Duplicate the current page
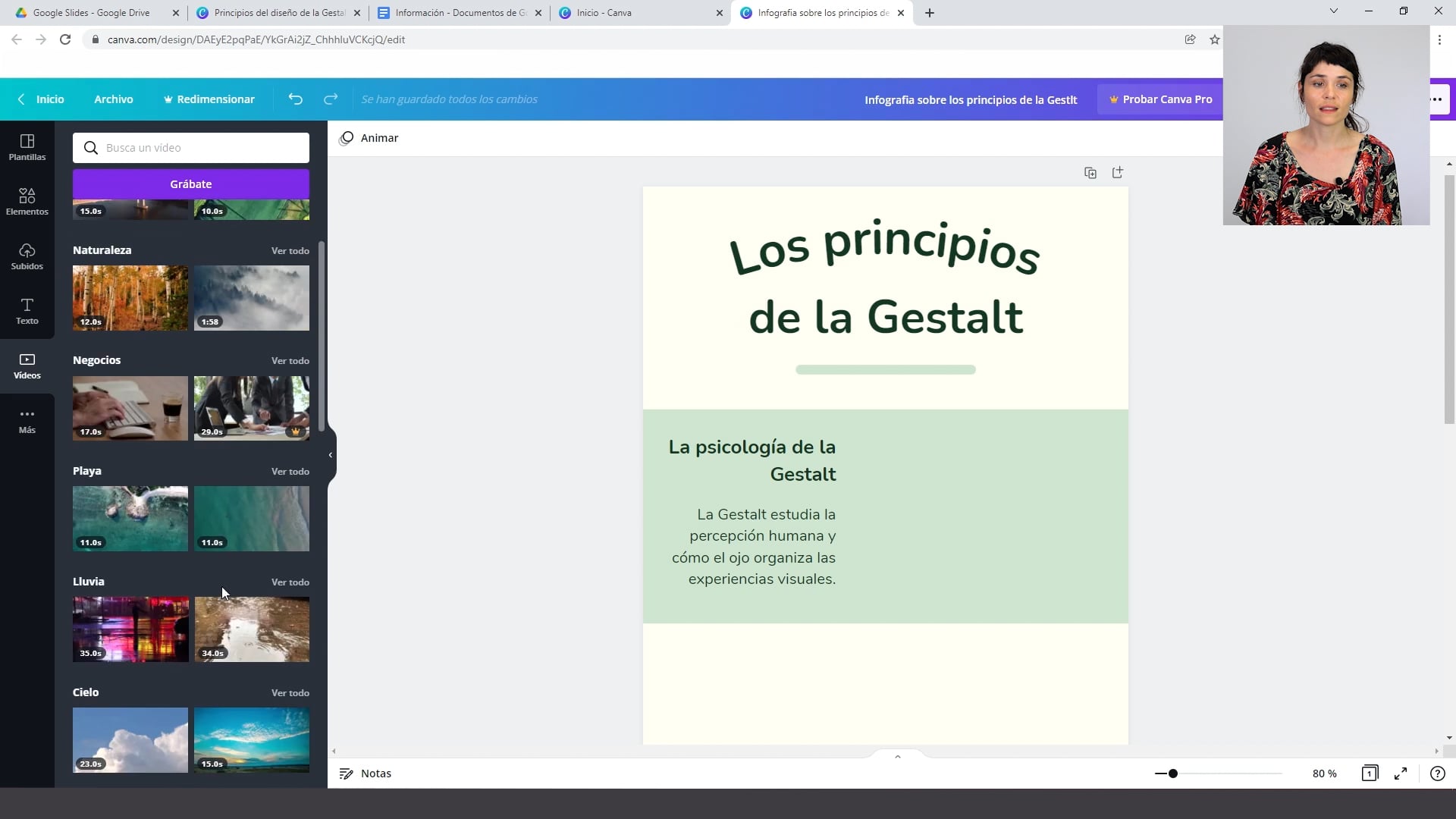Viewport: 1456px width, 819px height. coord(1090,172)
